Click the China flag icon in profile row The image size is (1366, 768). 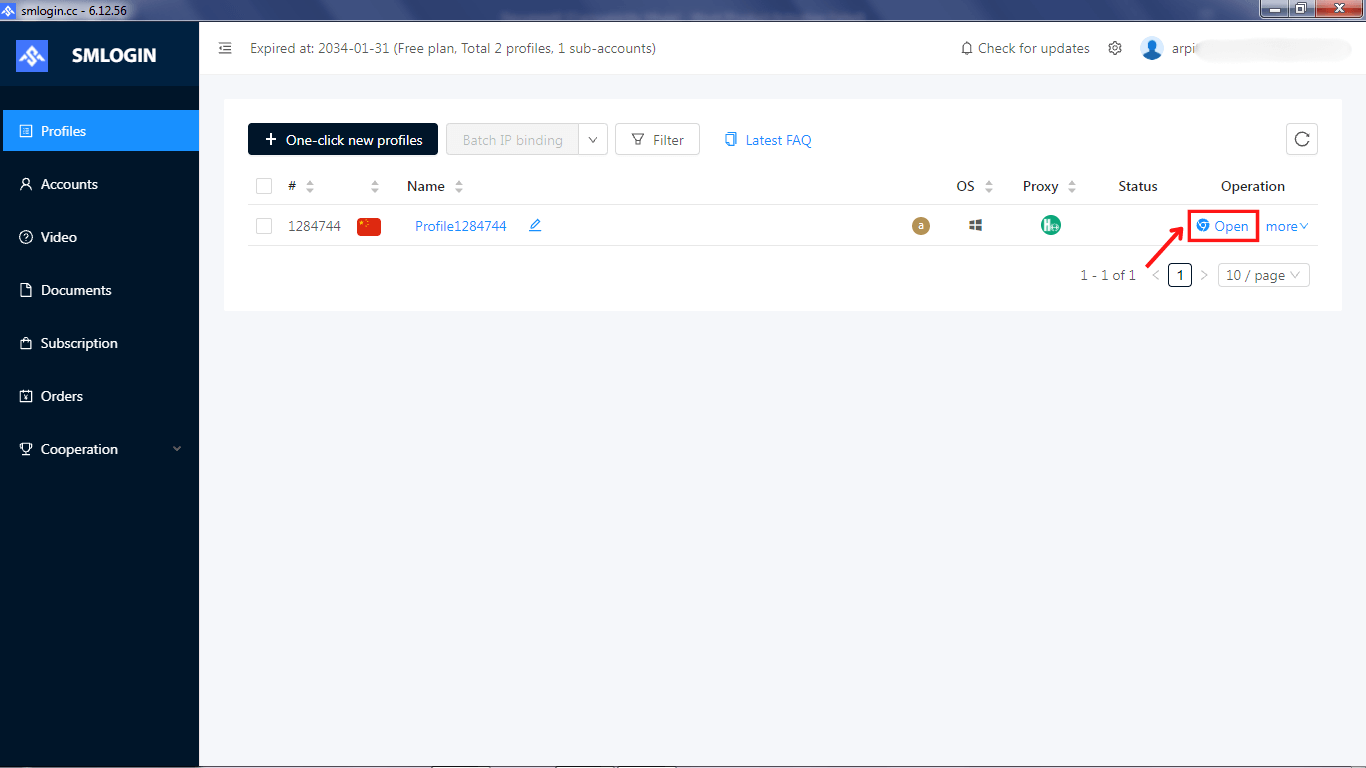click(369, 226)
